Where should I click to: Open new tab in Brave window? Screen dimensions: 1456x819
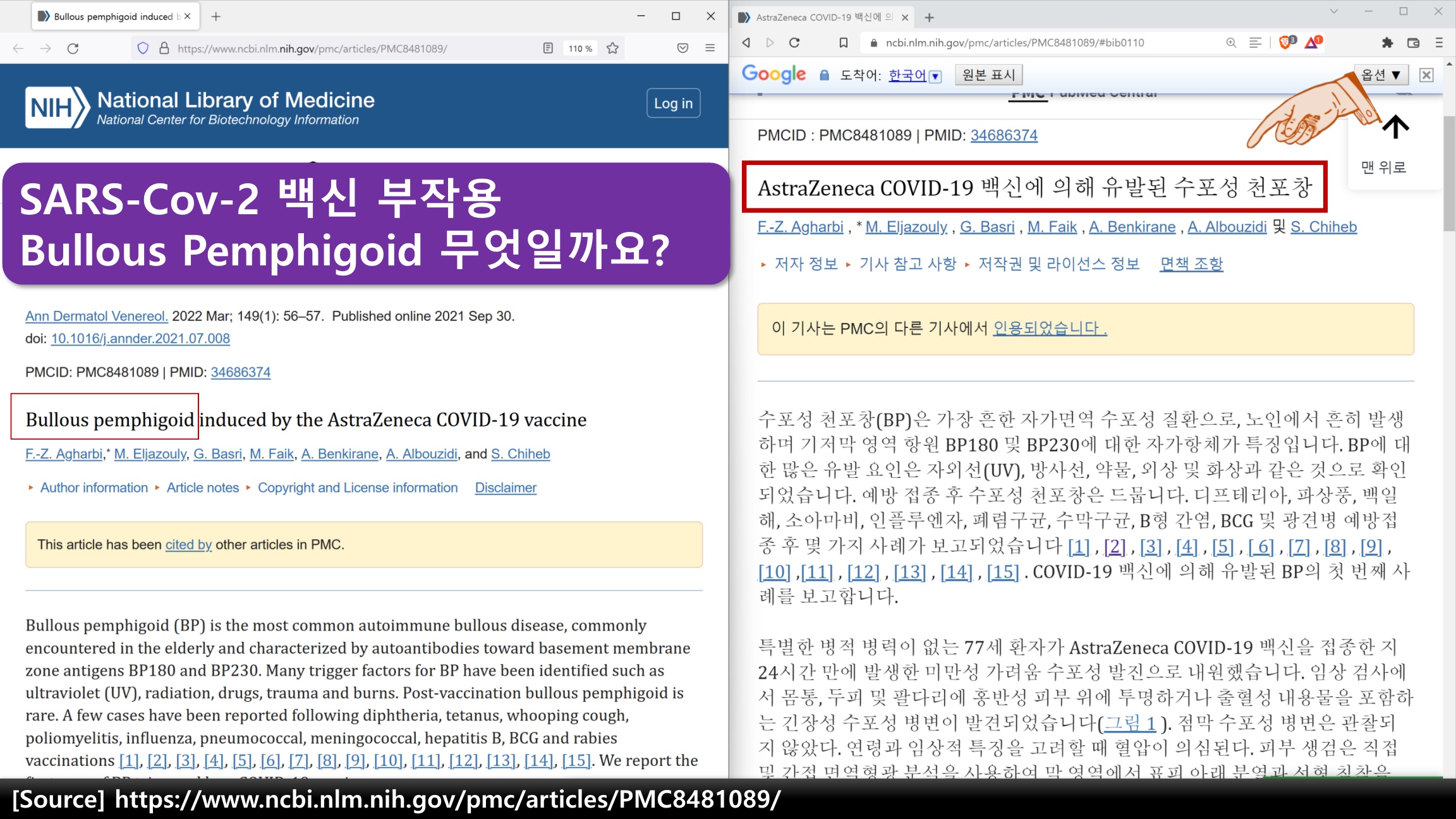click(929, 18)
